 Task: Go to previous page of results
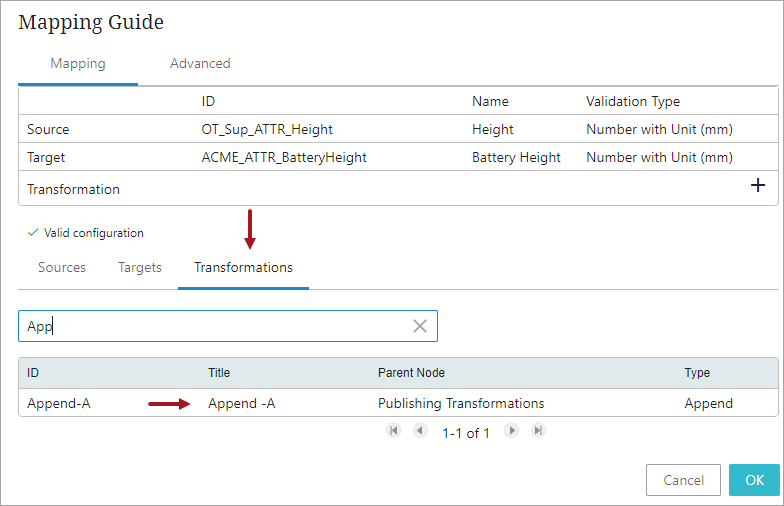[x=420, y=430]
